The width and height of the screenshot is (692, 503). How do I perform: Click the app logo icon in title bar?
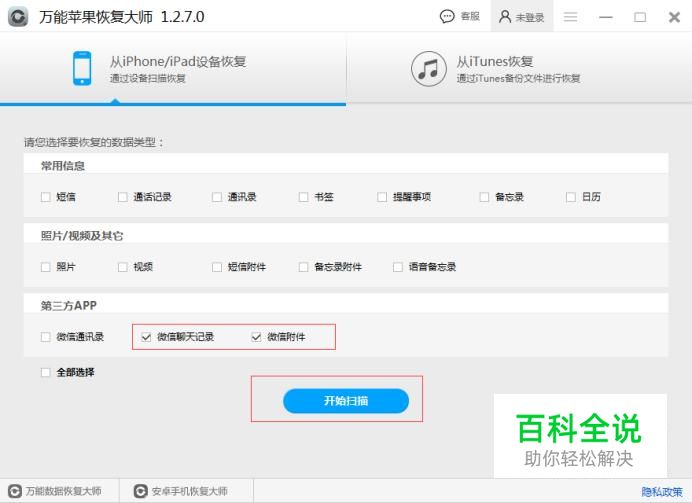[18, 17]
